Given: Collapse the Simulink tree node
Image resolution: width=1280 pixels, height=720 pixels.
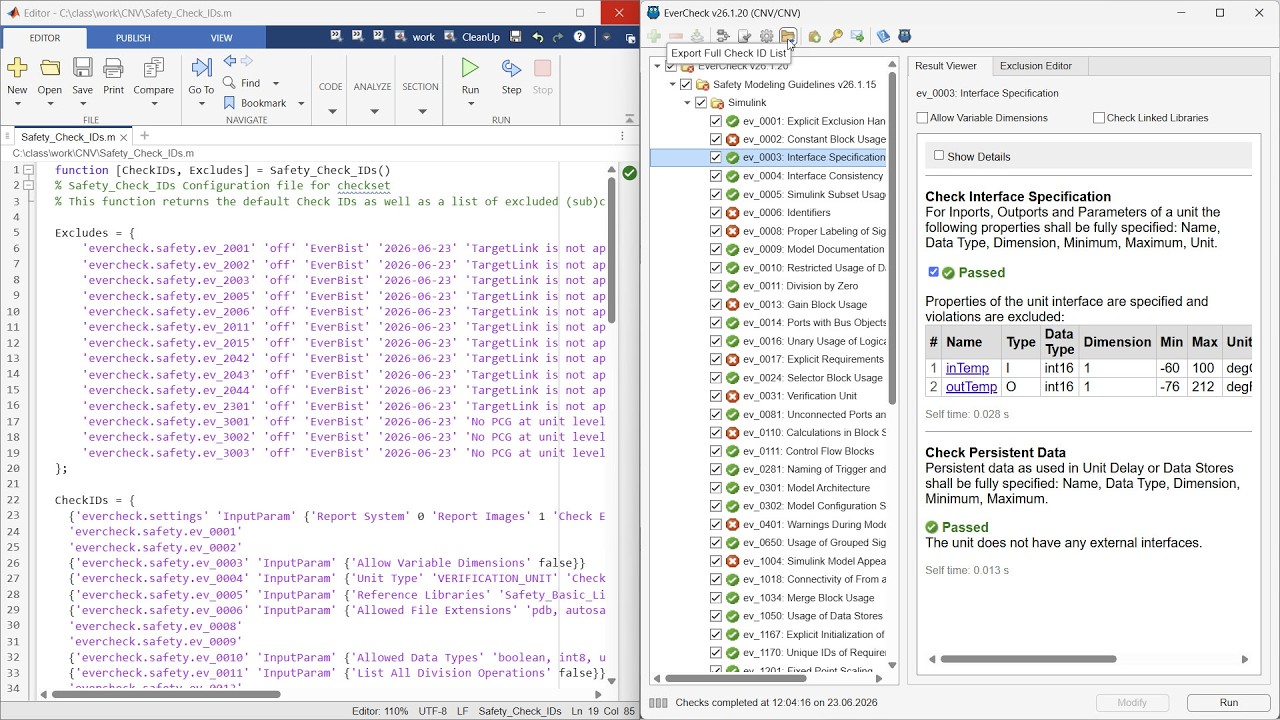Looking at the screenshot, I should click(688, 103).
